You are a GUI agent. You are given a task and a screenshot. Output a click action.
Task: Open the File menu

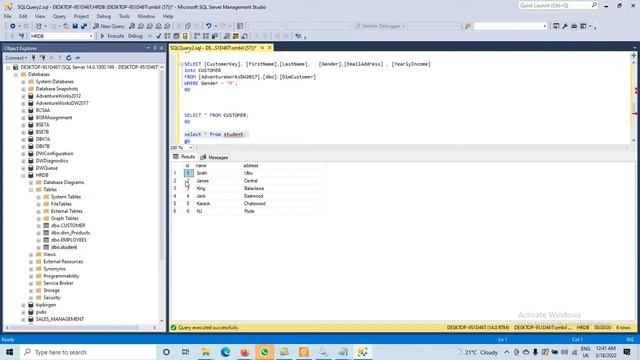pos(8,16)
